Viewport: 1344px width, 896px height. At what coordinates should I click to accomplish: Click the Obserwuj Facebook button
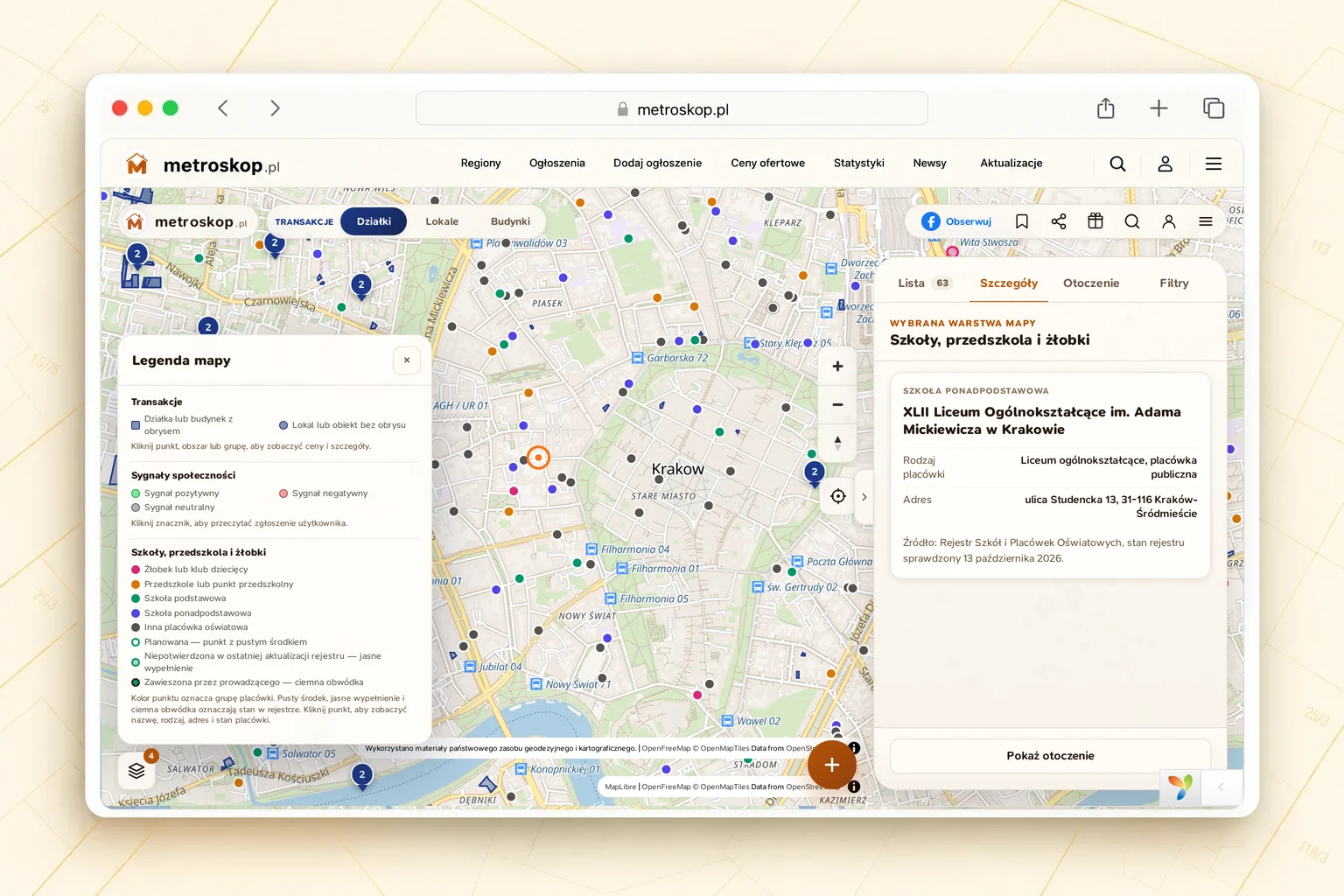coord(956,221)
